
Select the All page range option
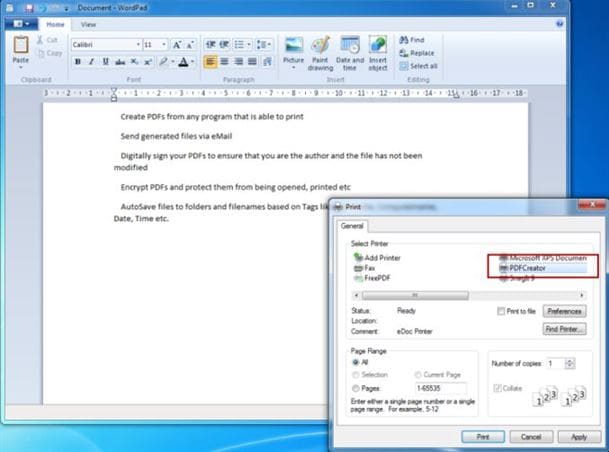(x=355, y=362)
